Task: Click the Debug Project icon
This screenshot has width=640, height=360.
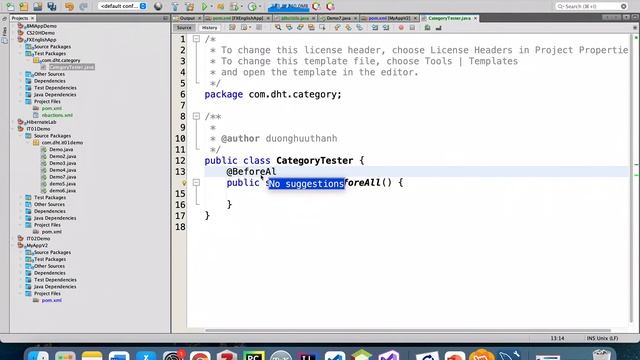Action: coord(220,6)
